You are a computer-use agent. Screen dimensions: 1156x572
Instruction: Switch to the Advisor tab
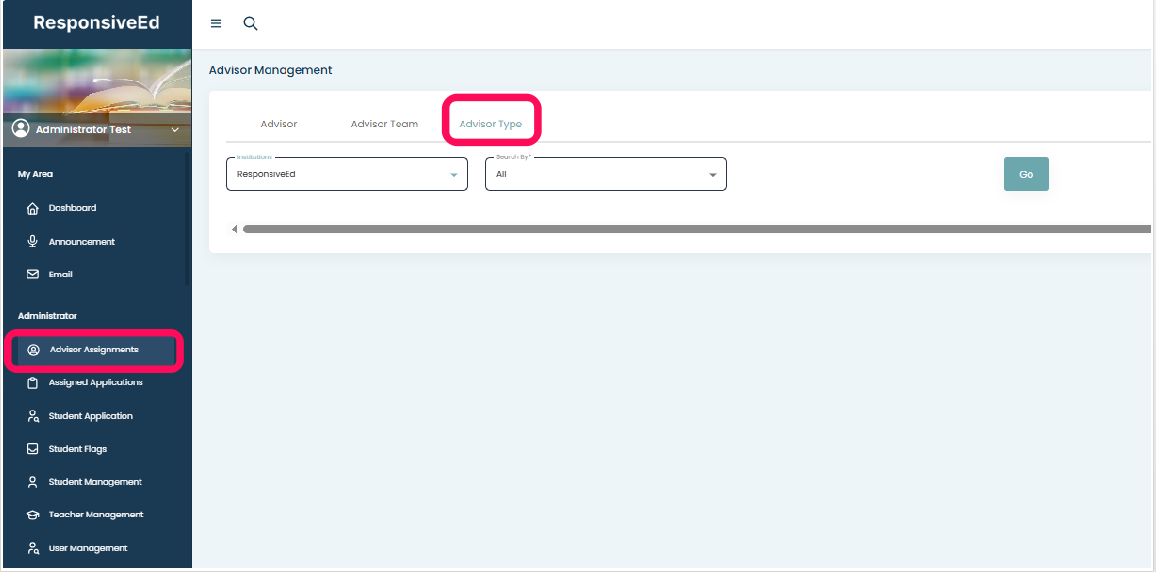(279, 124)
